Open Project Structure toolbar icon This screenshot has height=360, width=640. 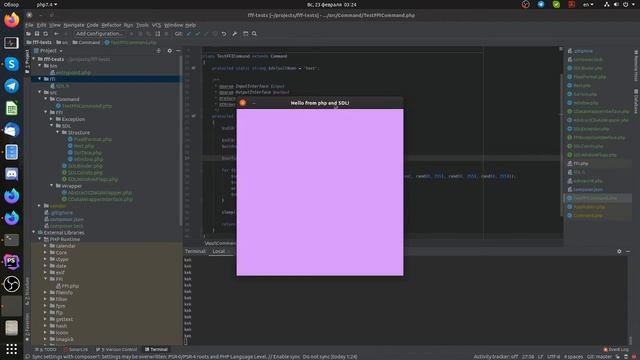(245, 34)
